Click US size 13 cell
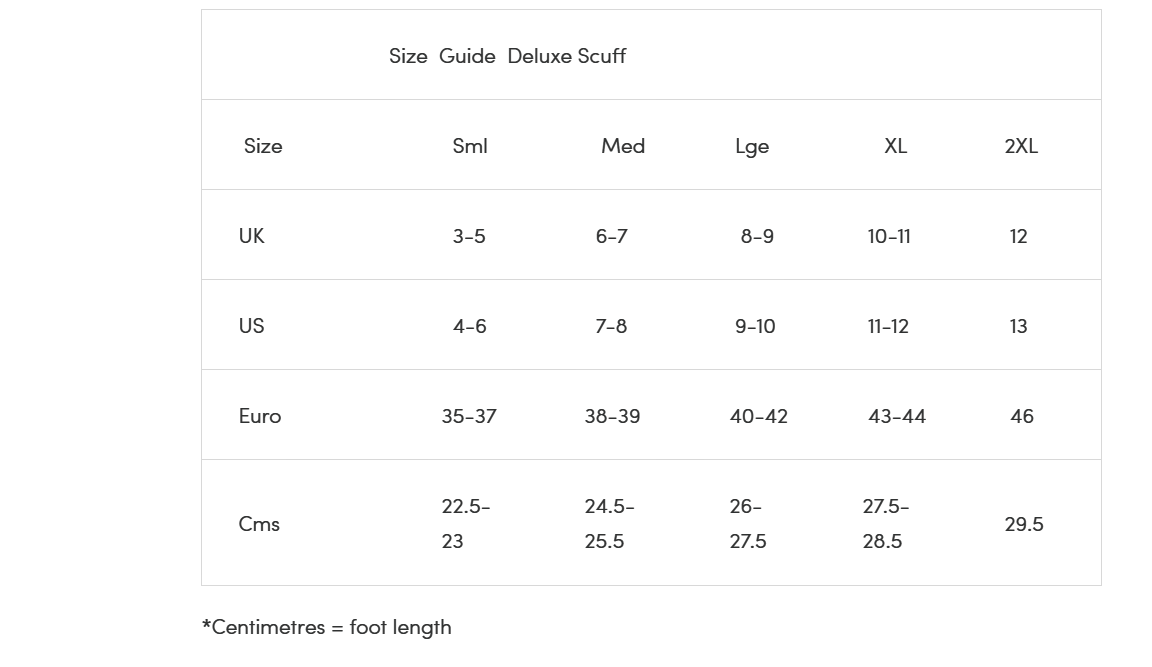The height and width of the screenshot is (667, 1152). click(x=1018, y=325)
